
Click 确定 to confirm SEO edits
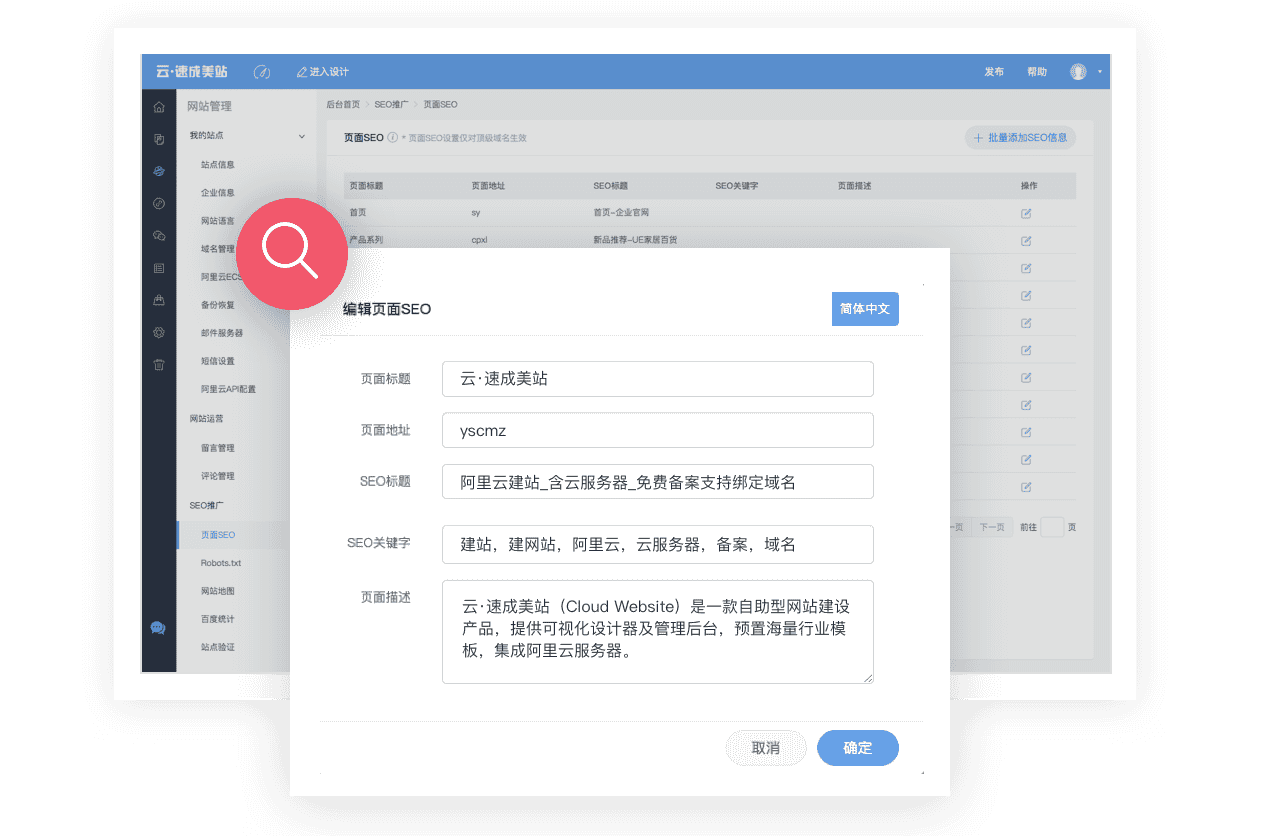pos(858,748)
